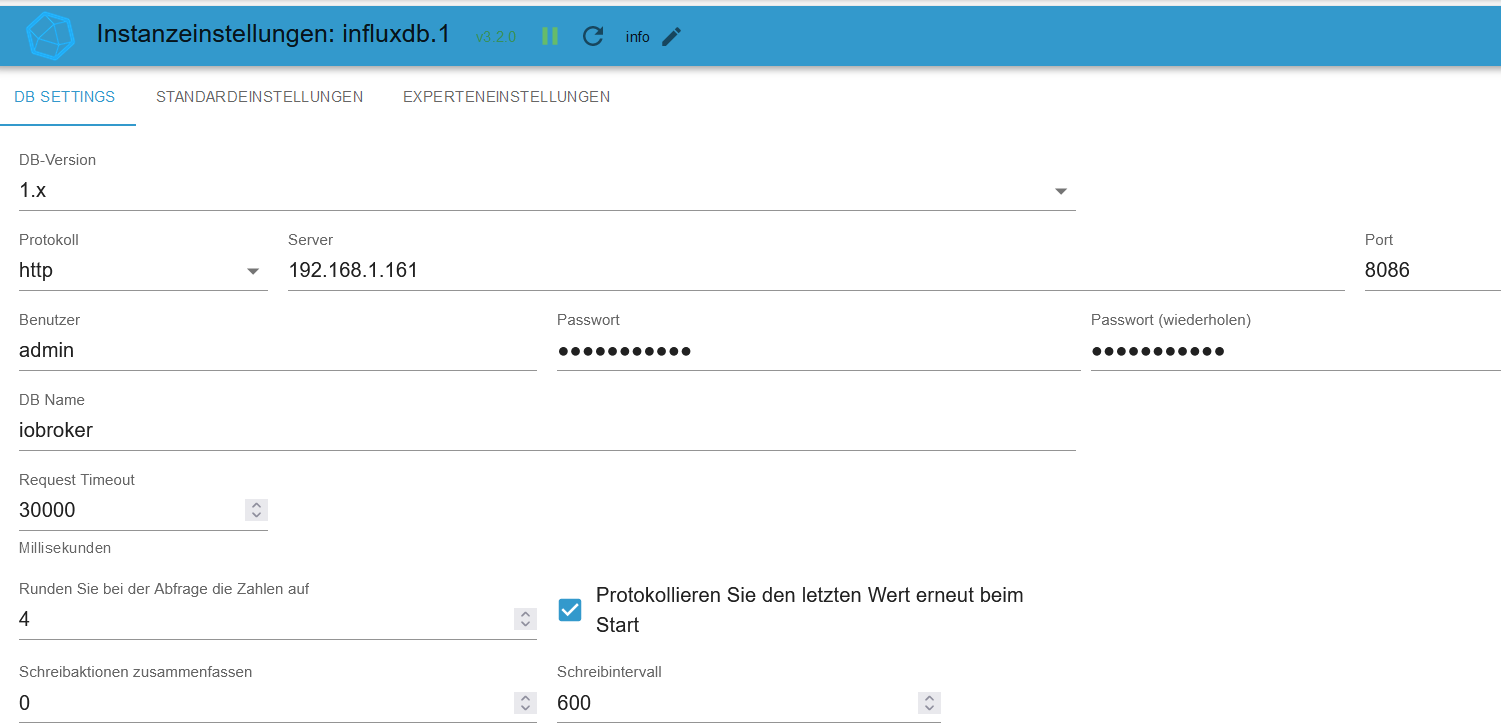Image resolution: width=1501 pixels, height=724 pixels.
Task: Open the Standardeinstellungen tab
Action: point(259,97)
